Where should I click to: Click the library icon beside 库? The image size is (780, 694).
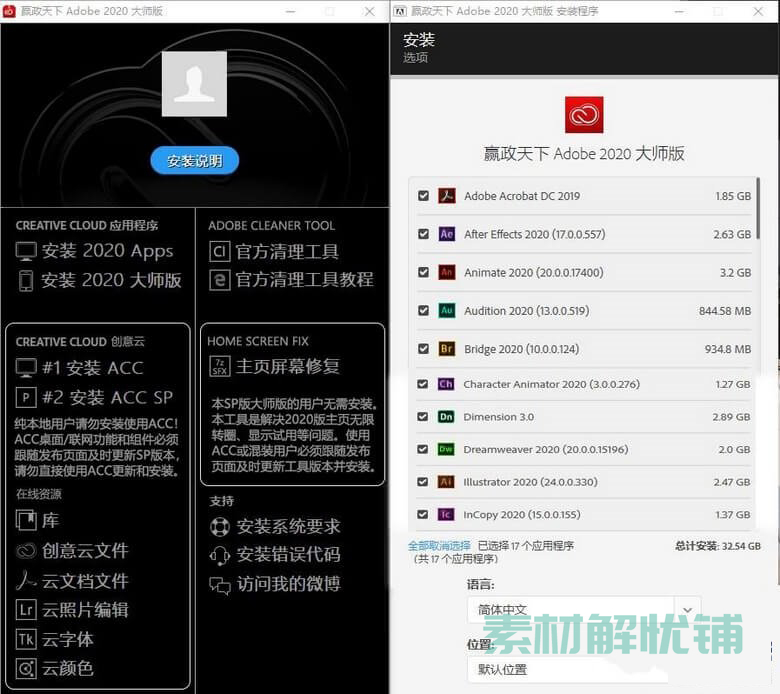click(x=26, y=520)
